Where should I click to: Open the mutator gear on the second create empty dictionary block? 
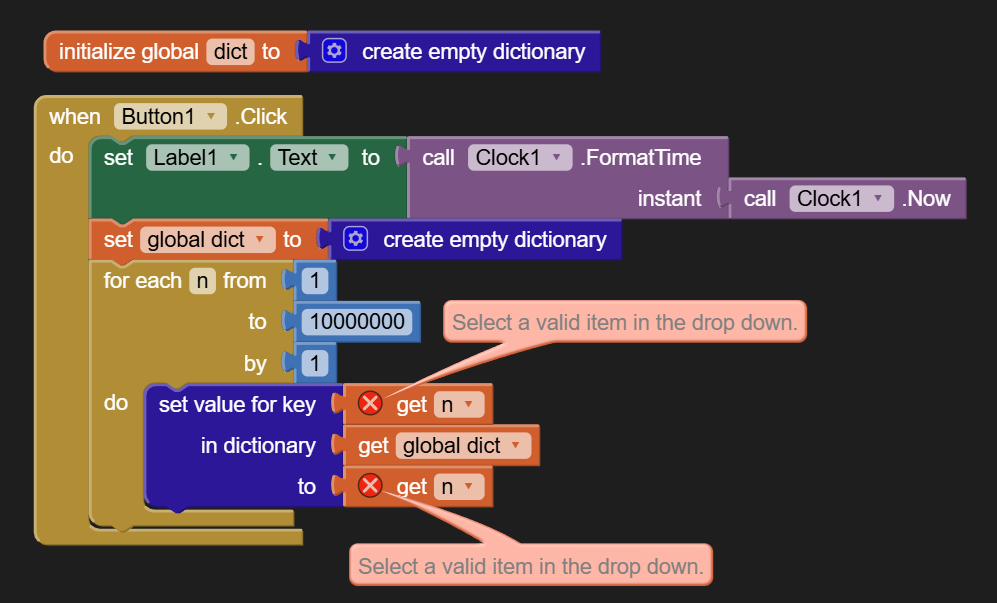[355, 239]
